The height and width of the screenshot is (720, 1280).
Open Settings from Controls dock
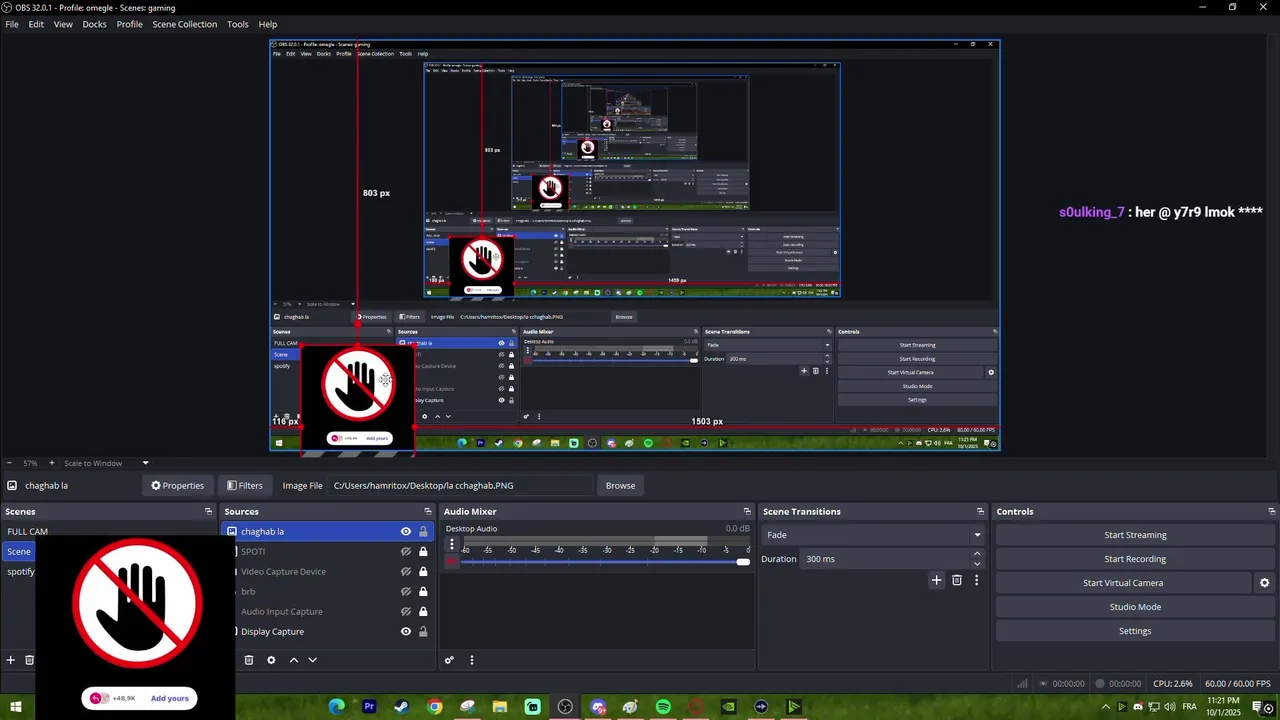click(1135, 631)
